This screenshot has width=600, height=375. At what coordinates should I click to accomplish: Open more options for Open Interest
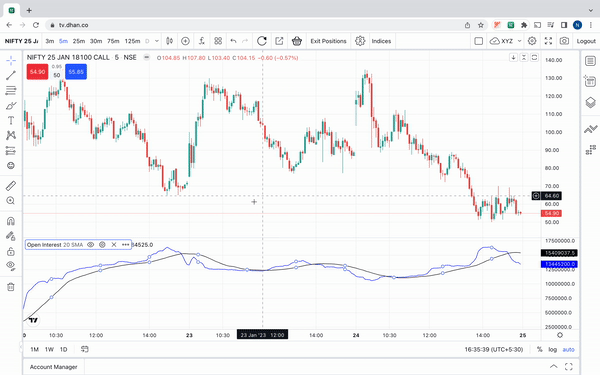[x=126, y=245]
